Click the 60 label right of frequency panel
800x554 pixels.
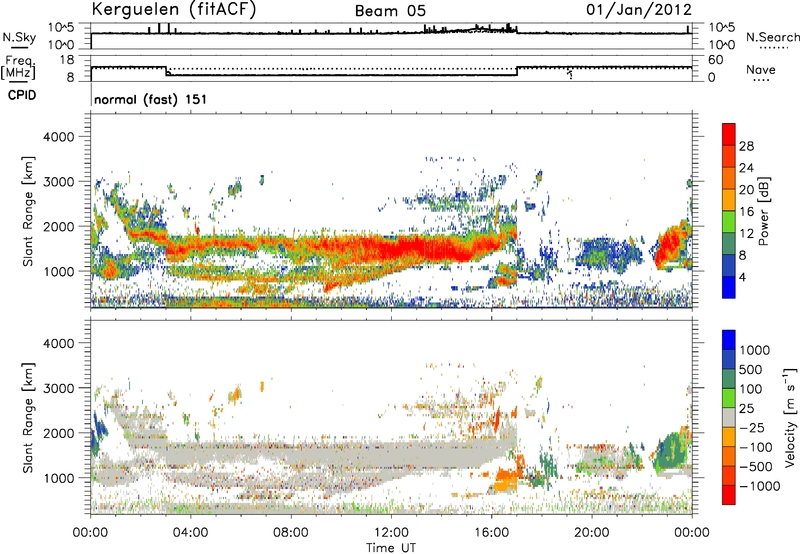click(715, 60)
